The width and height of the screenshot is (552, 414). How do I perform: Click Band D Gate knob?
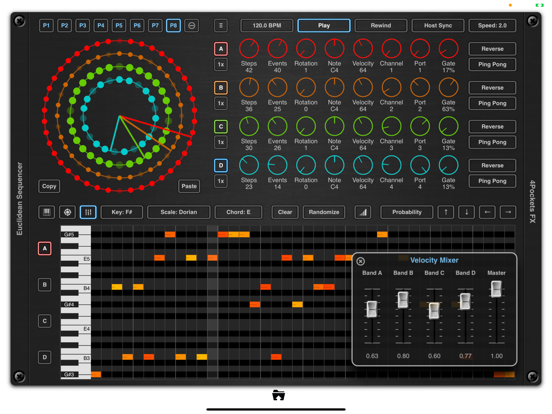pos(448,165)
